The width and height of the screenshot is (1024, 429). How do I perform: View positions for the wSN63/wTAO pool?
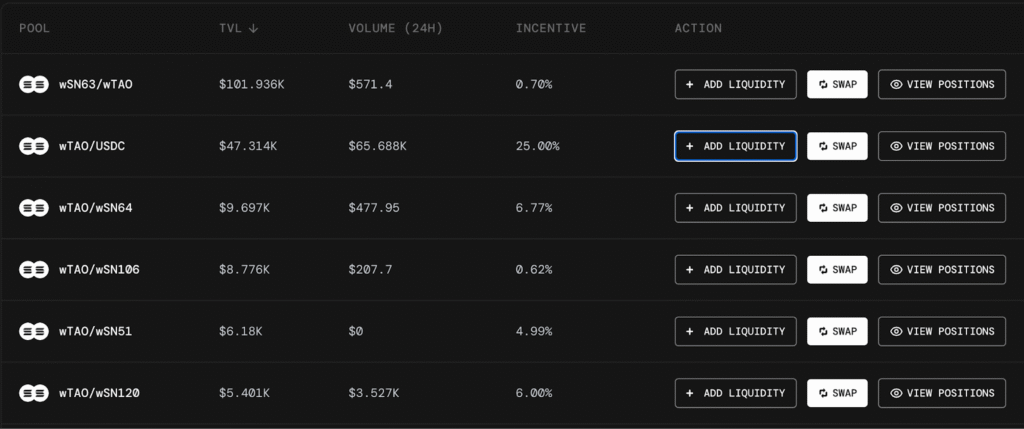(x=942, y=84)
